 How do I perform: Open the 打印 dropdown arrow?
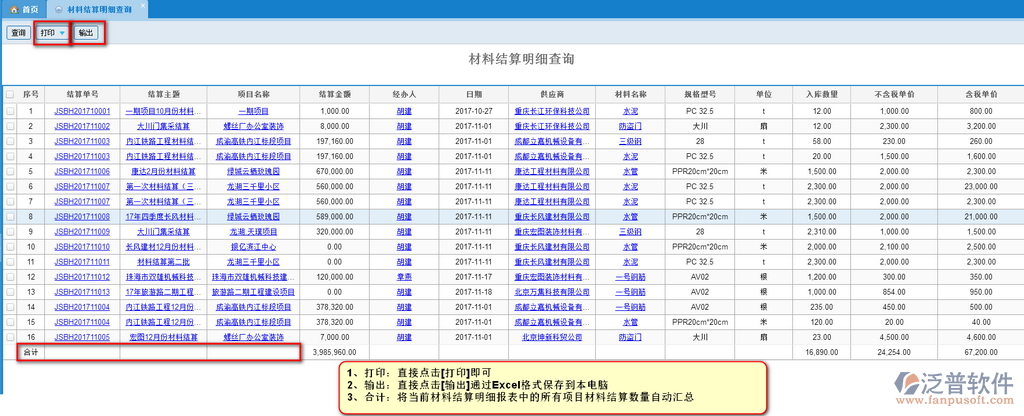click(x=62, y=33)
